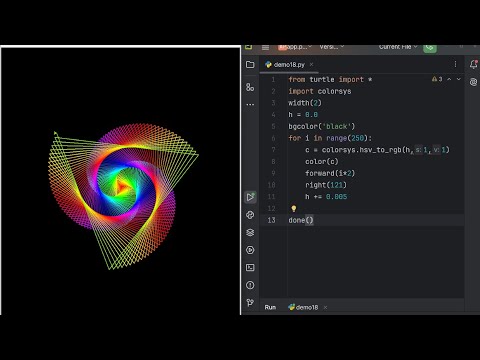Click line number 6 in the gutter
480x360 pixels.
[273, 138]
